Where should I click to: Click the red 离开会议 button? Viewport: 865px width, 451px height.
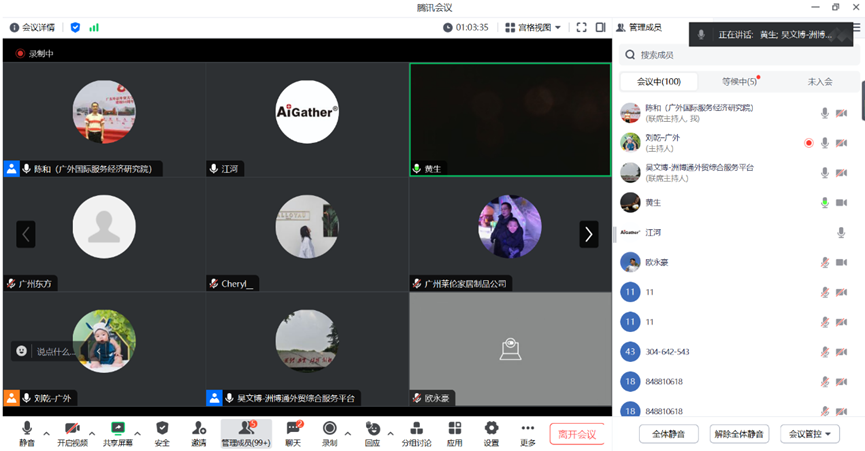point(577,434)
